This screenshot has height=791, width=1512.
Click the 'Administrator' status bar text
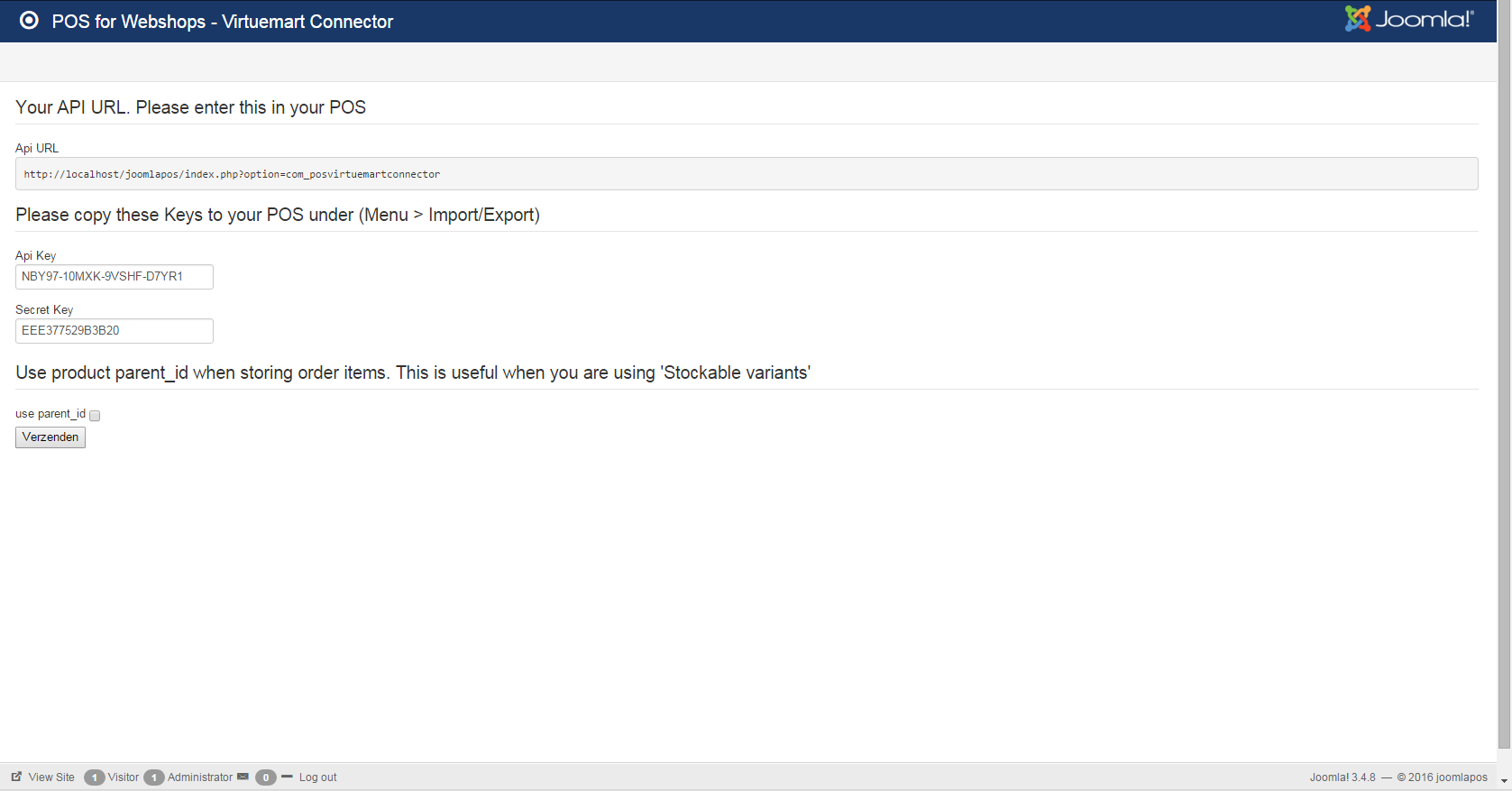pos(200,777)
